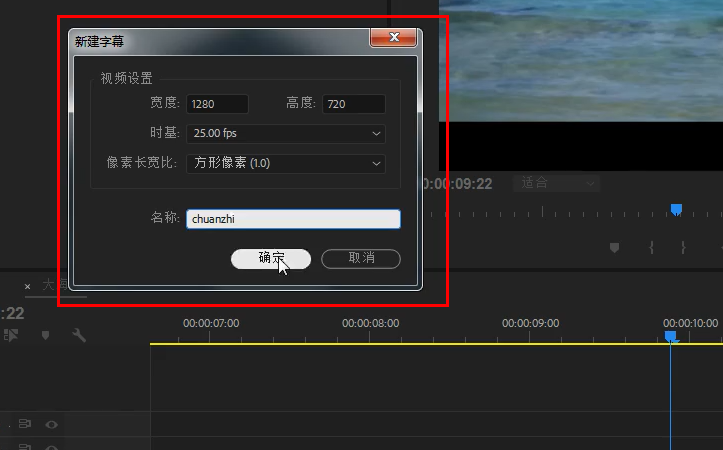Screen dimensions: 723x450
Task: Toggle nest sequences icon in timeline
Action: click(x=11, y=335)
